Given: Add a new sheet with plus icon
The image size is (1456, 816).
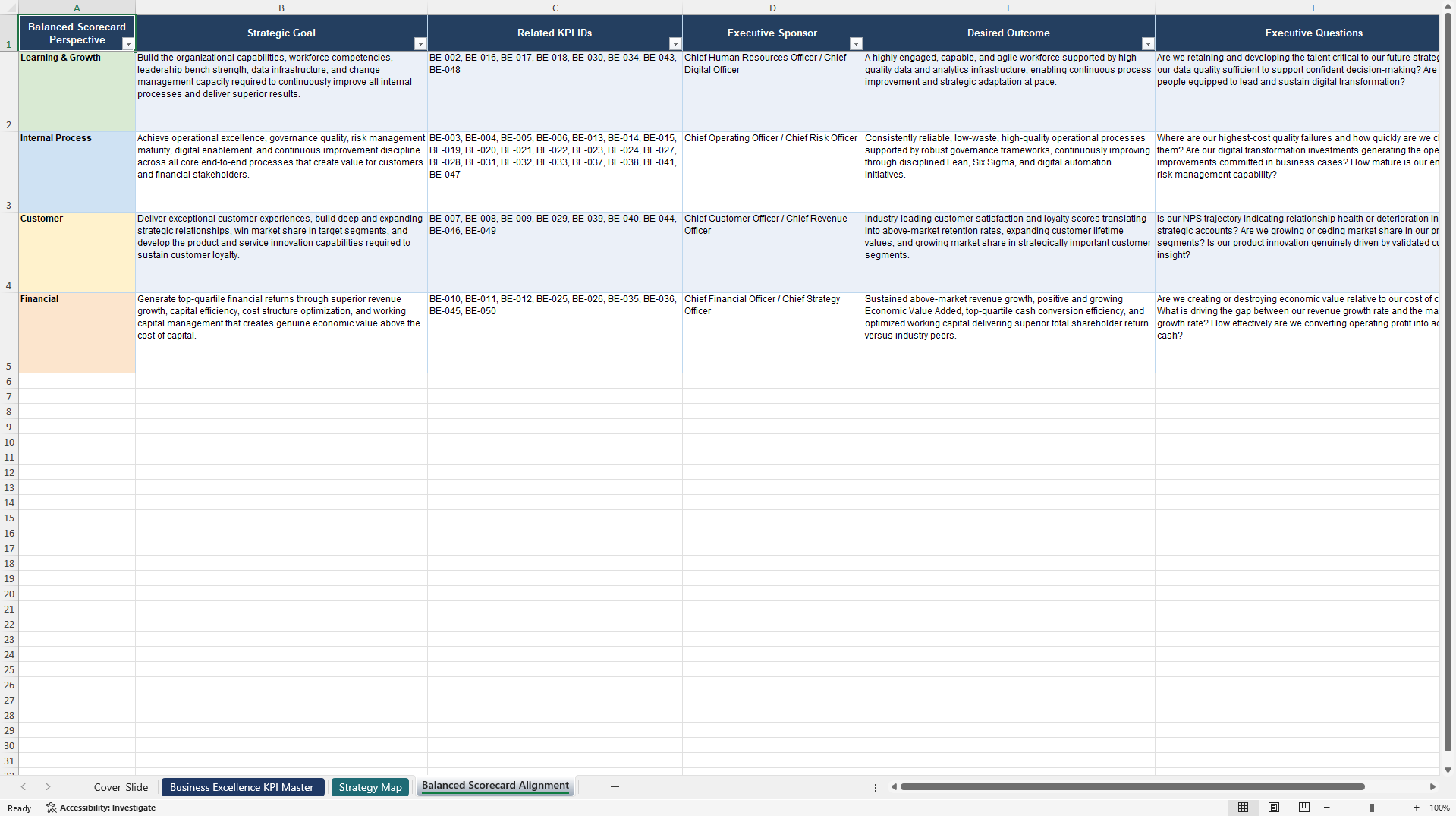Looking at the screenshot, I should (x=615, y=787).
